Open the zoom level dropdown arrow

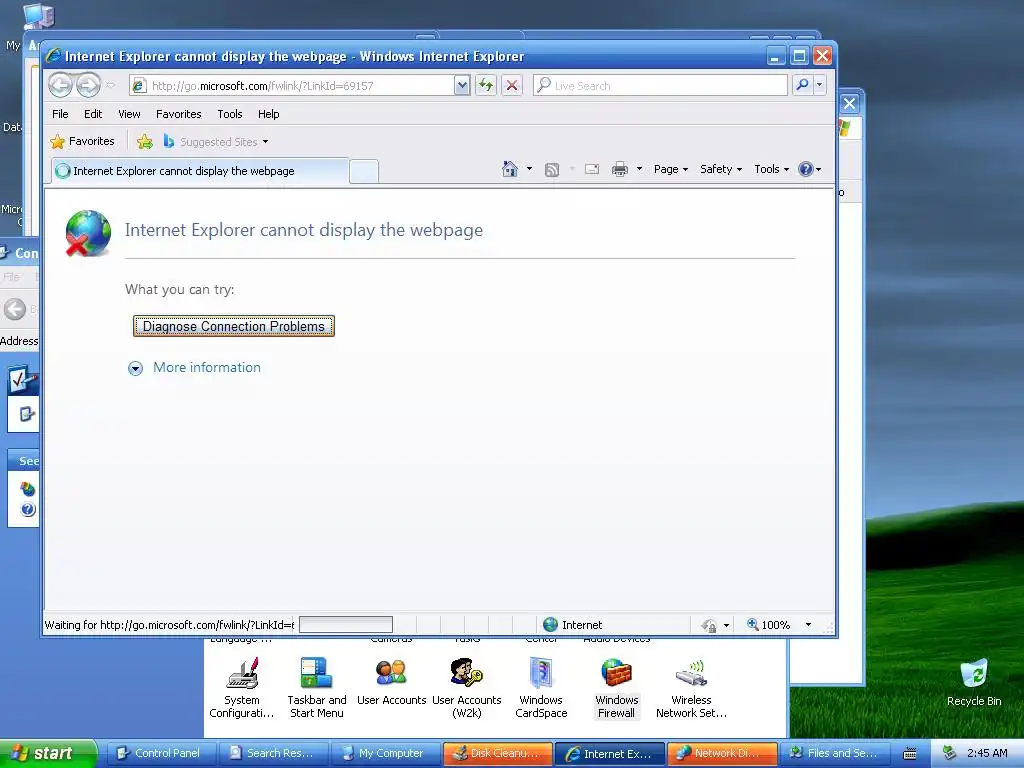808,625
